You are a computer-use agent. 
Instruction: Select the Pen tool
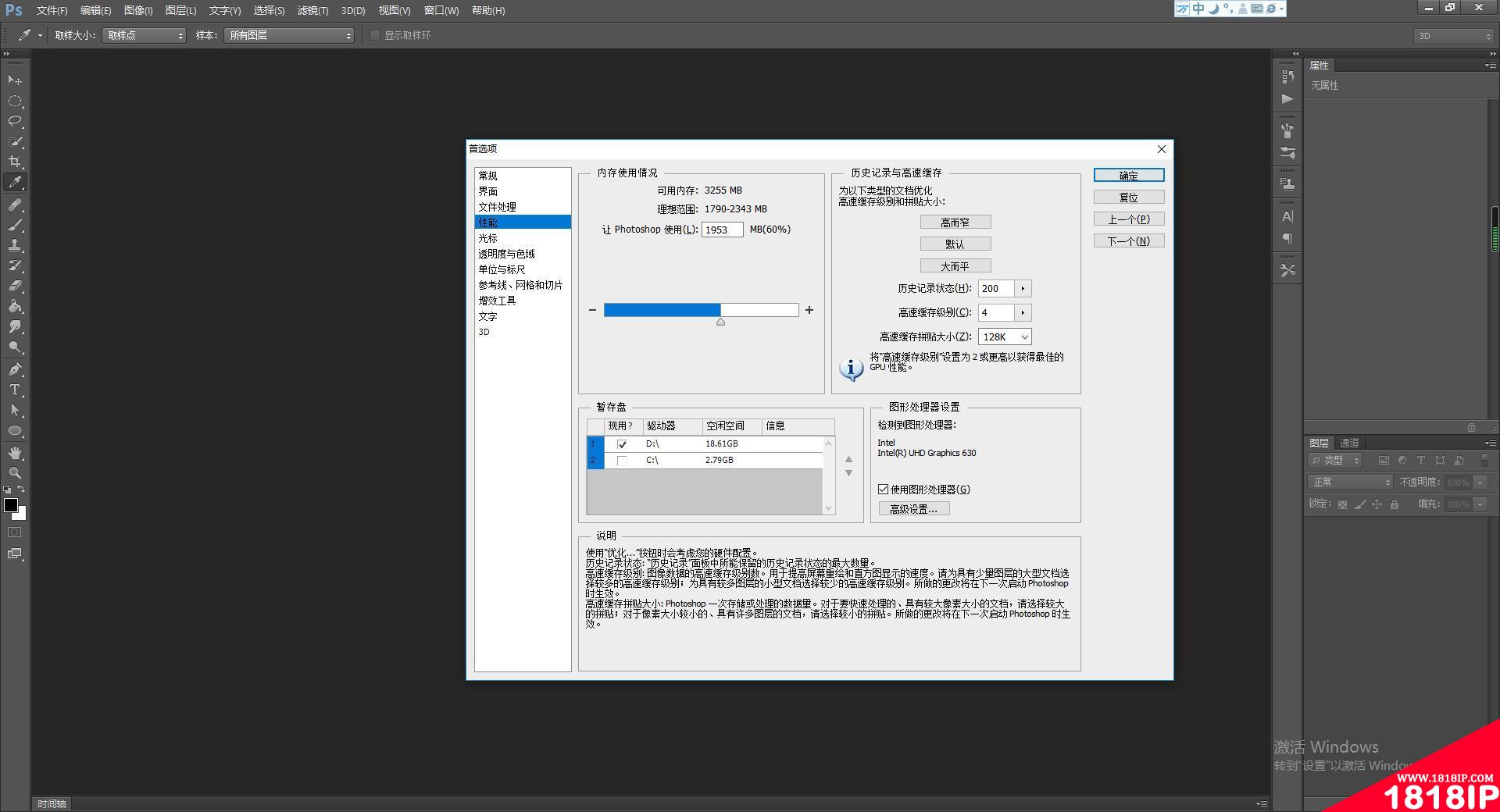point(15,369)
